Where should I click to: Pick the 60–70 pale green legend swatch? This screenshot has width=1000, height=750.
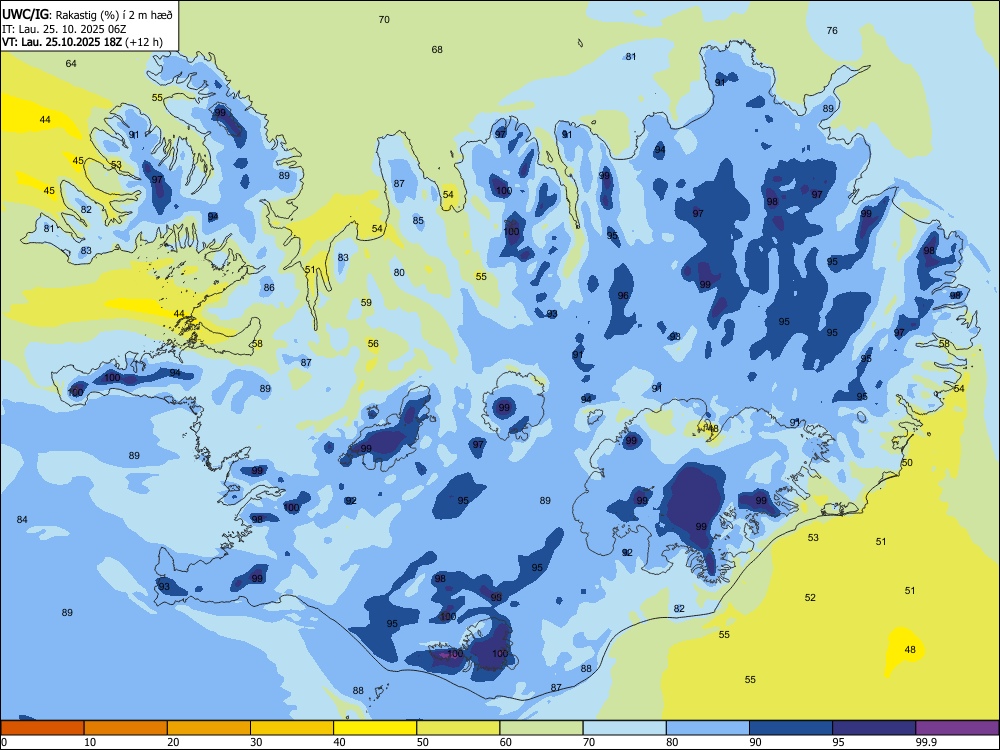pos(541,728)
